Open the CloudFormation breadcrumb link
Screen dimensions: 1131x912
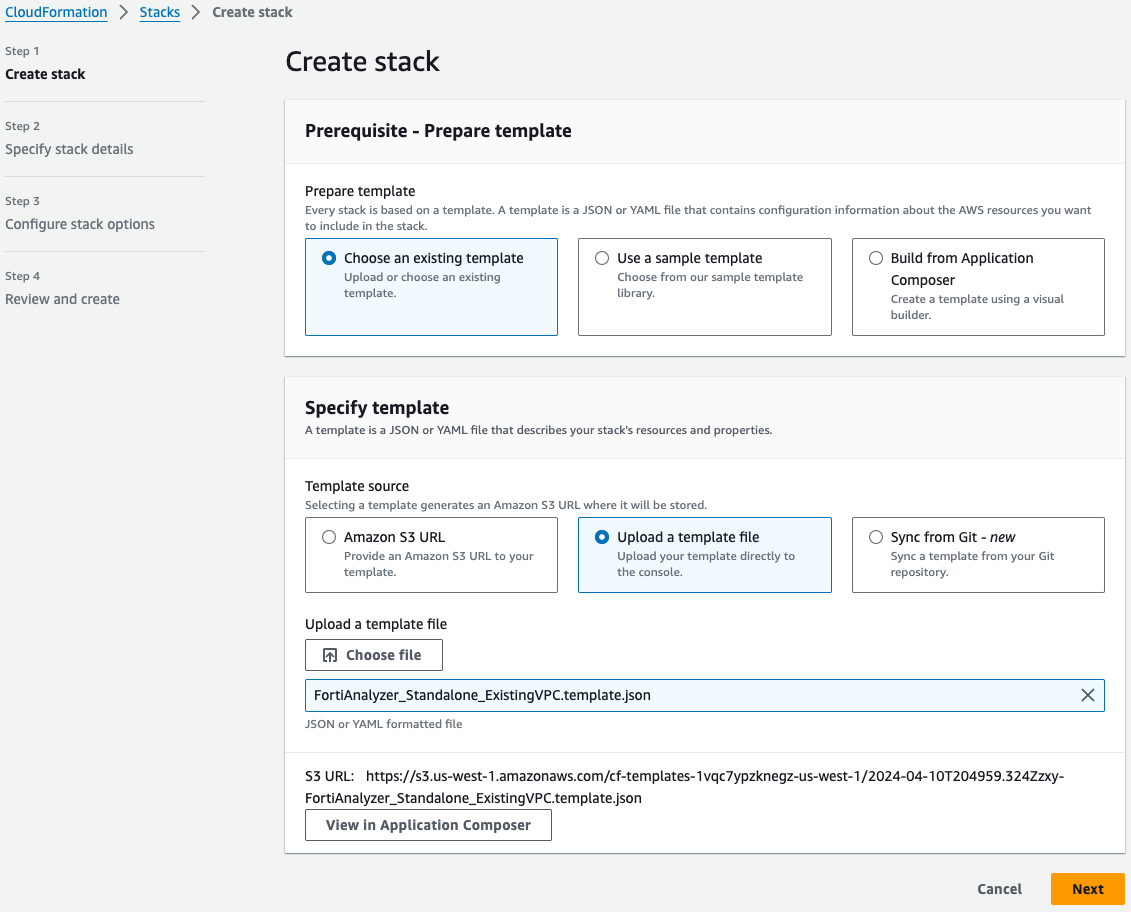click(x=56, y=12)
